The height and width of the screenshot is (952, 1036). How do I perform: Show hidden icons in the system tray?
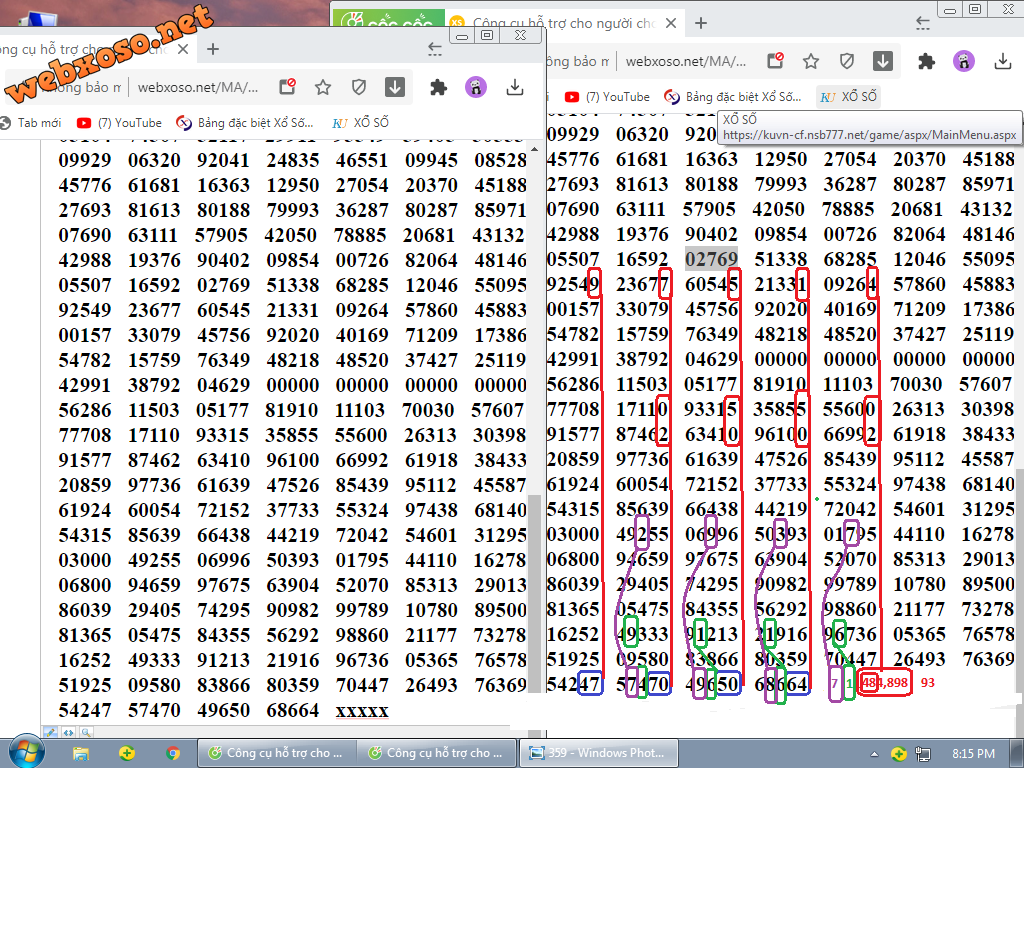875,754
